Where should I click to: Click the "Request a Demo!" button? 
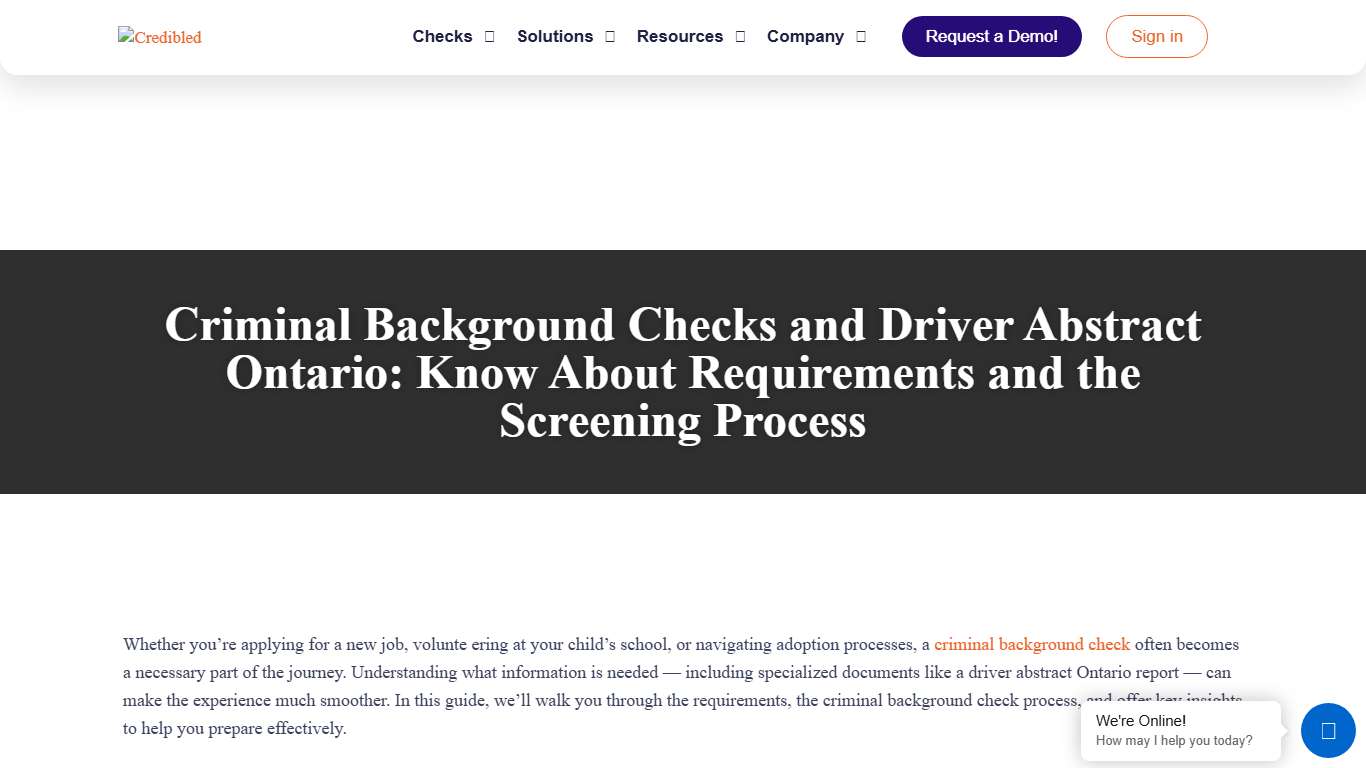991,36
